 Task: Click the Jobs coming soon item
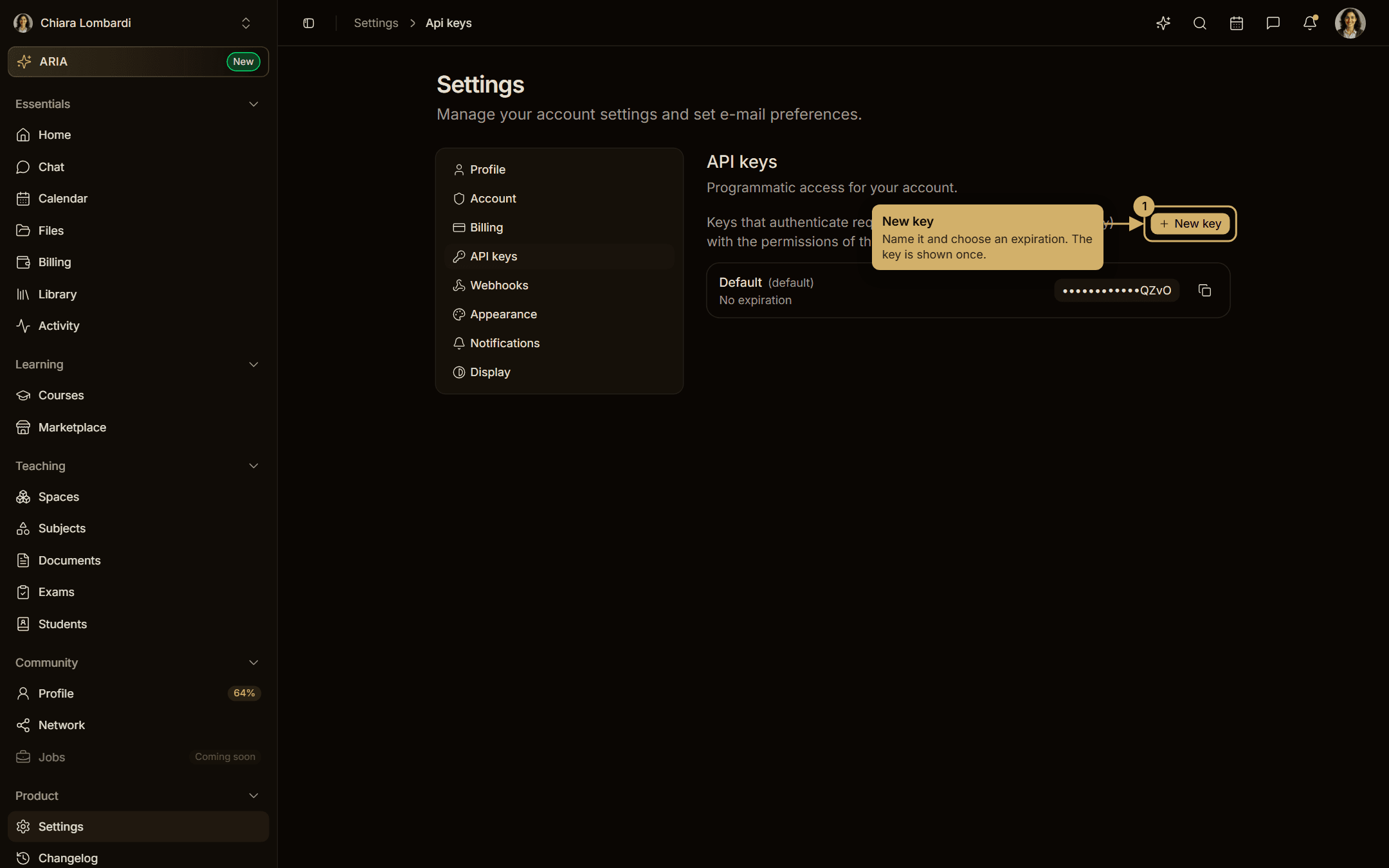point(138,757)
